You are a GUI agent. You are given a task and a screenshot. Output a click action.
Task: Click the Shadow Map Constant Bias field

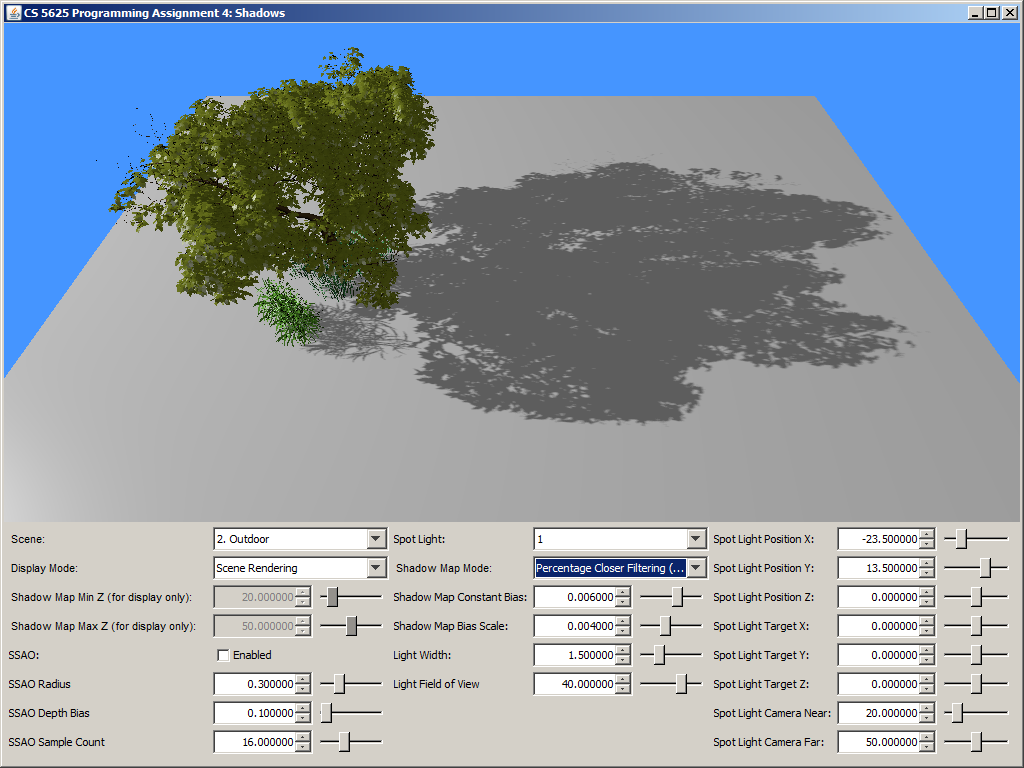point(574,597)
